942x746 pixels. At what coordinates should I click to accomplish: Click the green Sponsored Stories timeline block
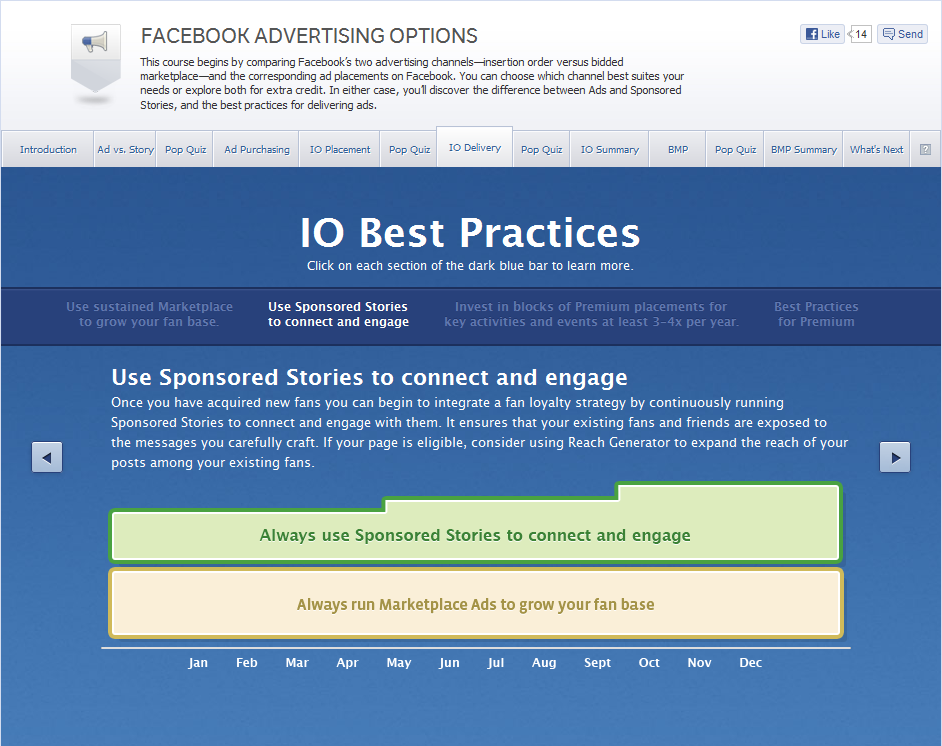[475, 529]
